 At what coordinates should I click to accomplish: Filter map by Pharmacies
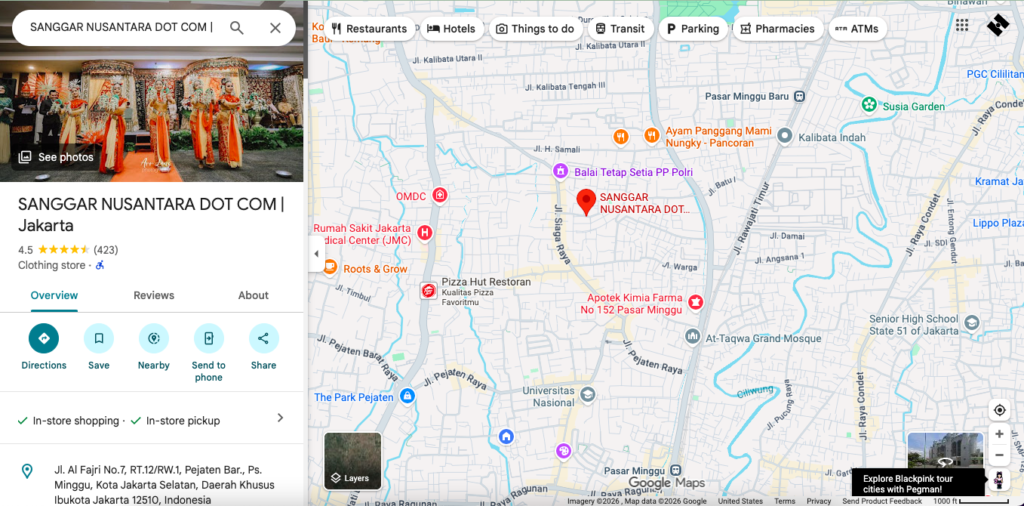[x=777, y=29]
